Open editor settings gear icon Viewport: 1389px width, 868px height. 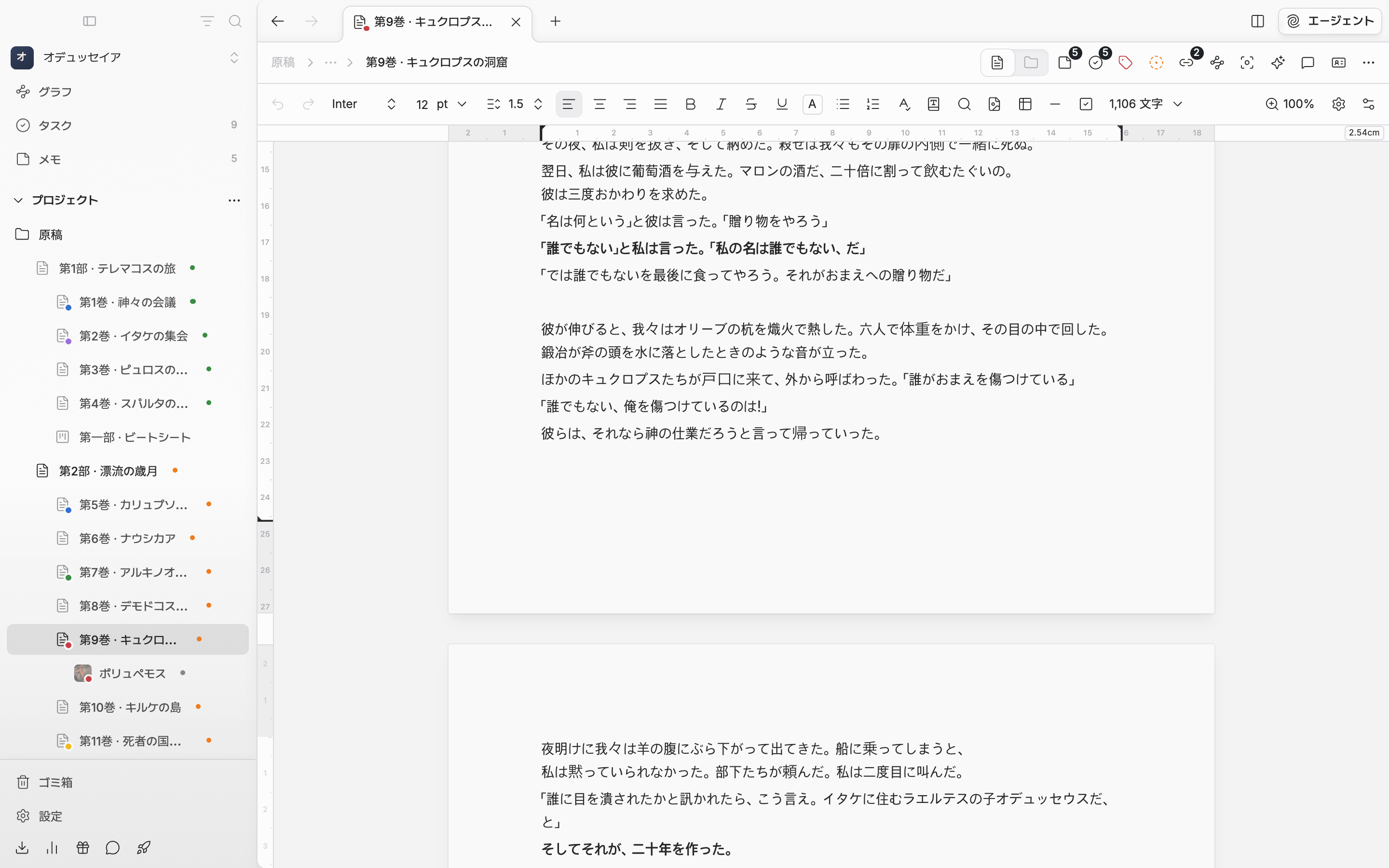[1338, 104]
